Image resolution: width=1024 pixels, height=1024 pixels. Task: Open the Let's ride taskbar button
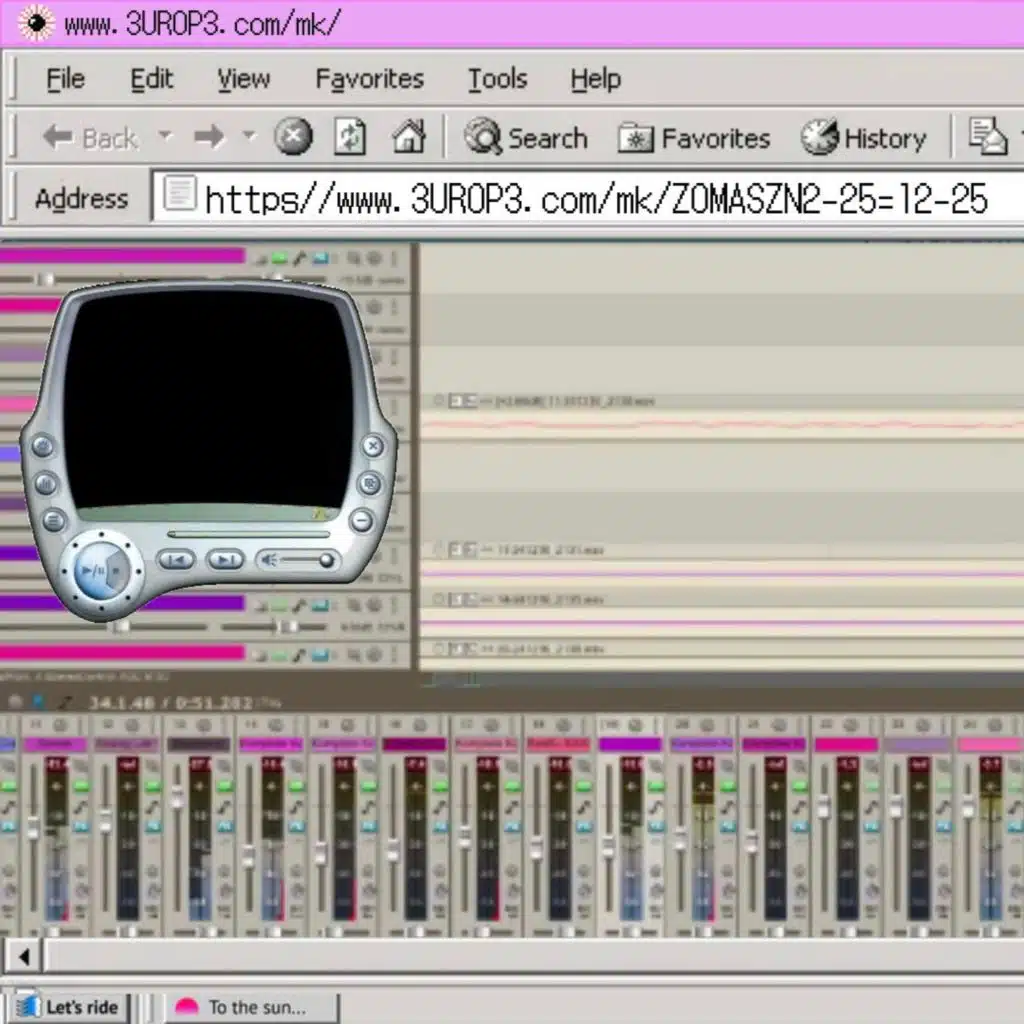[70, 1006]
